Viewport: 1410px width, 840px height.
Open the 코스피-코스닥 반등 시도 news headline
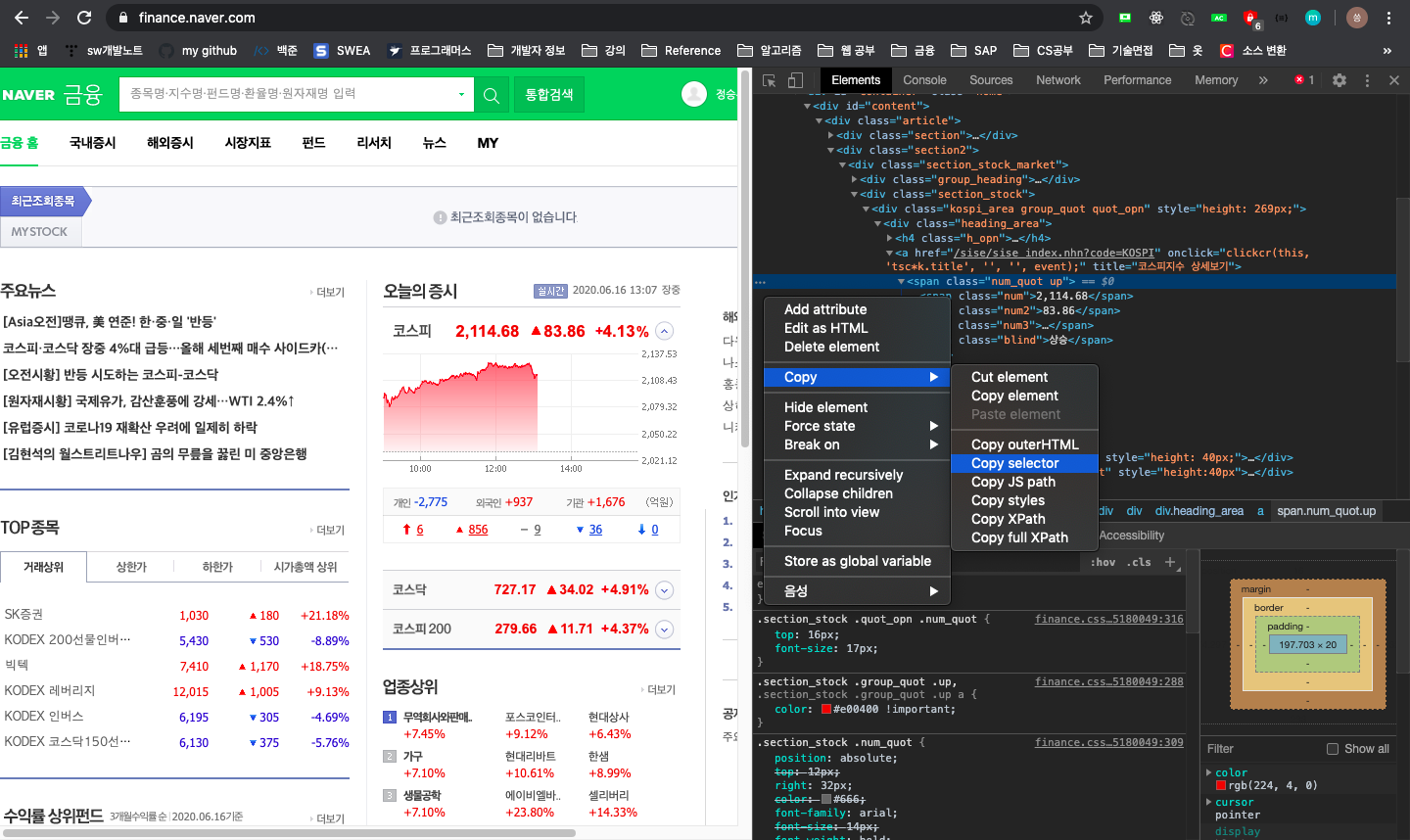click(111, 375)
